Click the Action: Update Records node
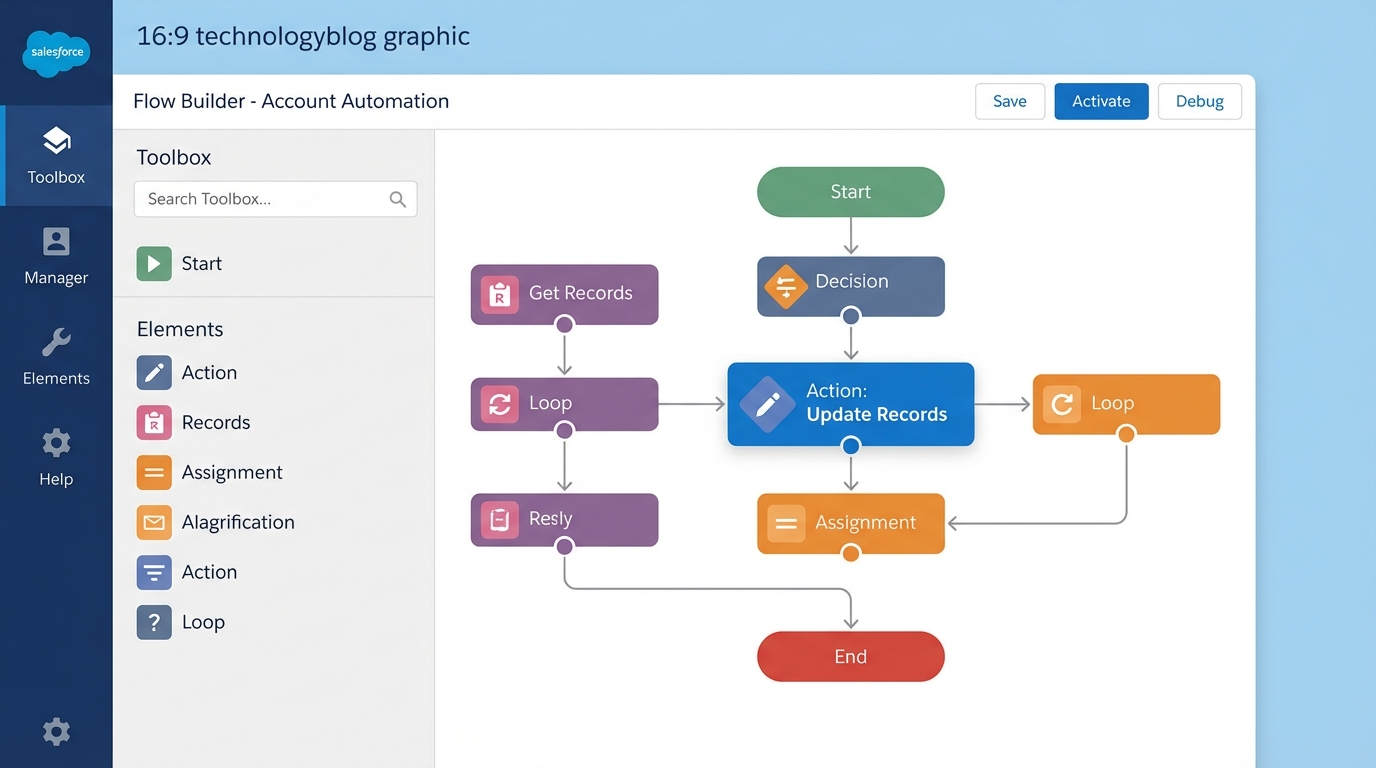The width and height of the screenshot is (1376, 768). 850,404
